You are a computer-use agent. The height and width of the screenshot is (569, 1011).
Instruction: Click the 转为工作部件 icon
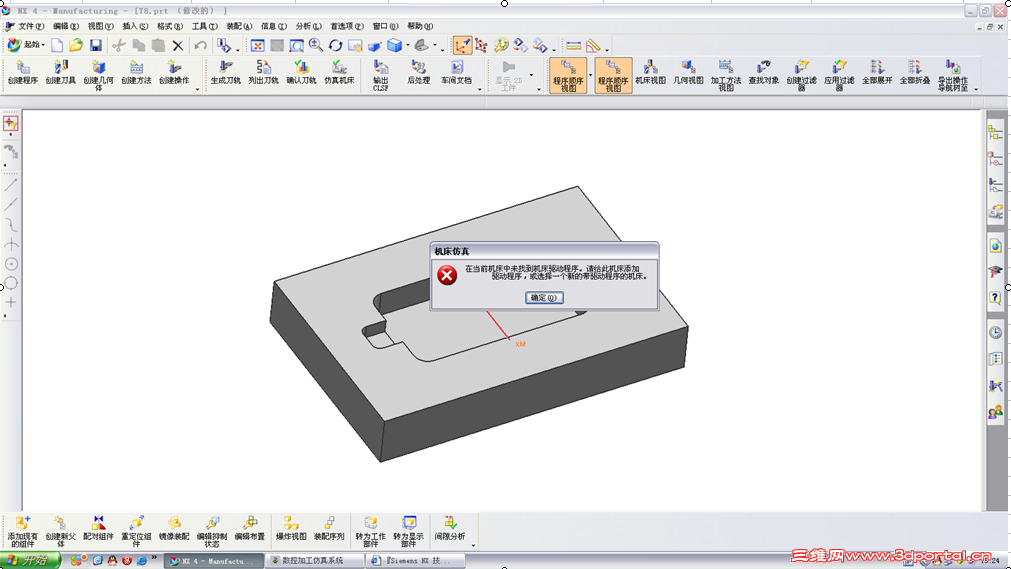click(x=370, y=531)
